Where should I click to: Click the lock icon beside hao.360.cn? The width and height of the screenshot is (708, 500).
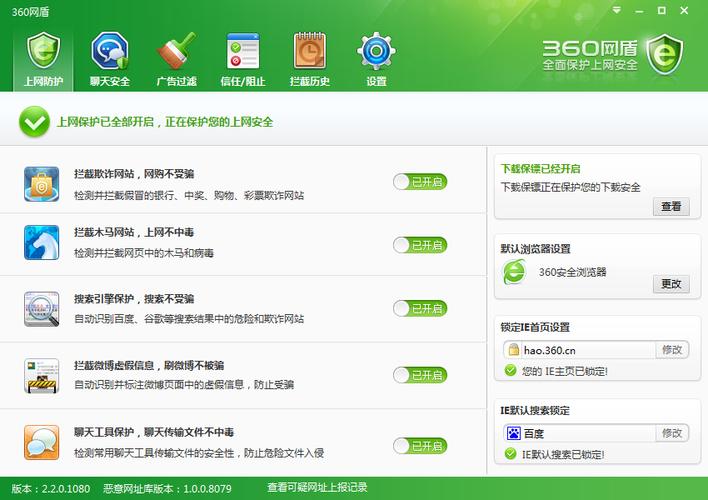[x=513, y=350]
